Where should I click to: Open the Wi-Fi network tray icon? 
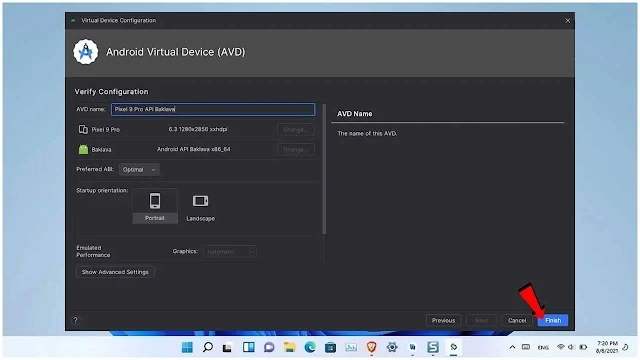click(x=561, y=347)
